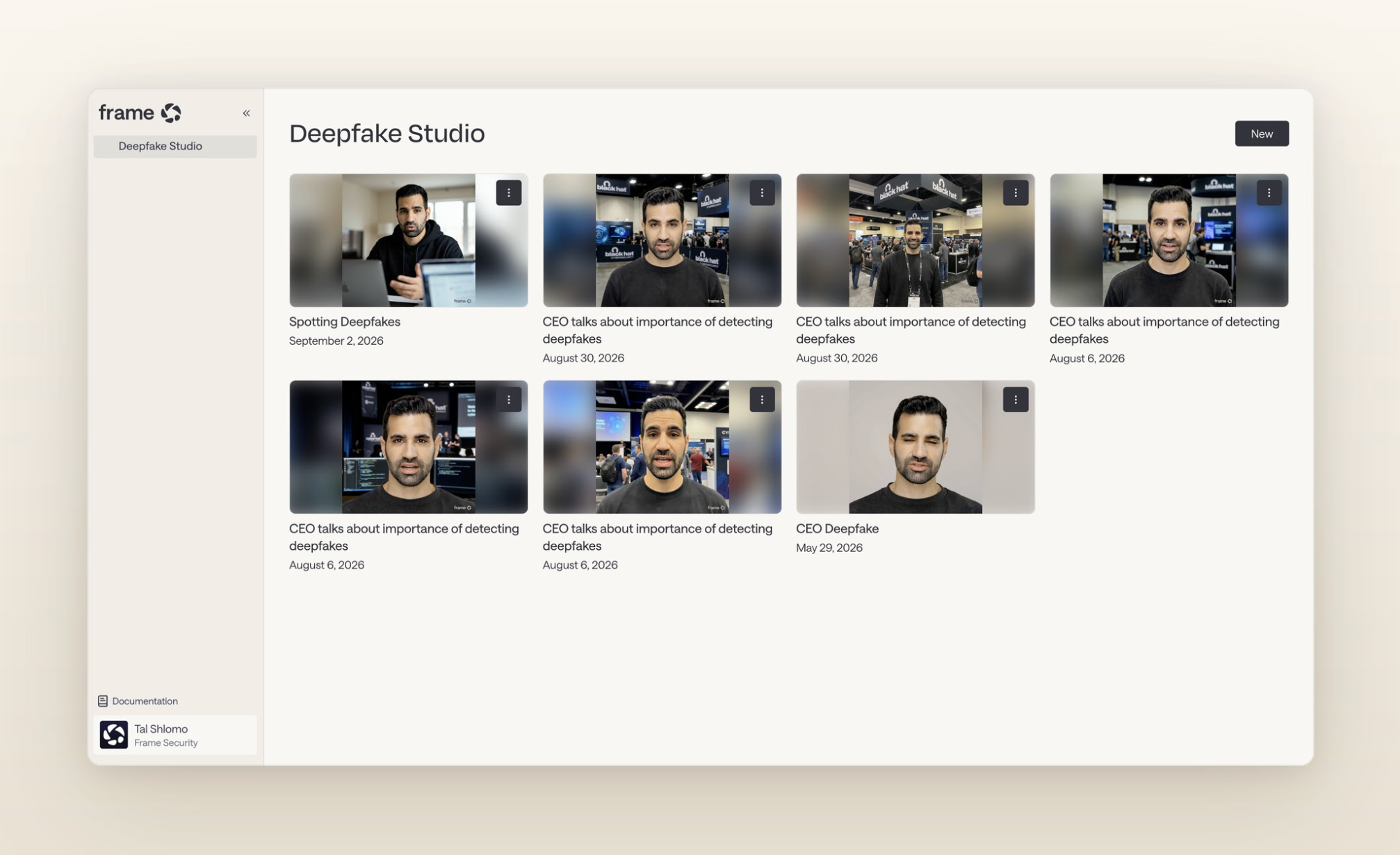Open the Deepfake Studio sidebar item
Screen dimensions: 1400x855
tap(174, 146)
